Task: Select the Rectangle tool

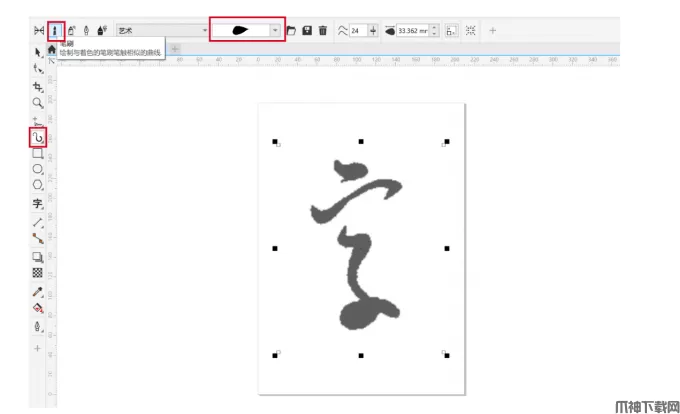Action: [38, 153]
